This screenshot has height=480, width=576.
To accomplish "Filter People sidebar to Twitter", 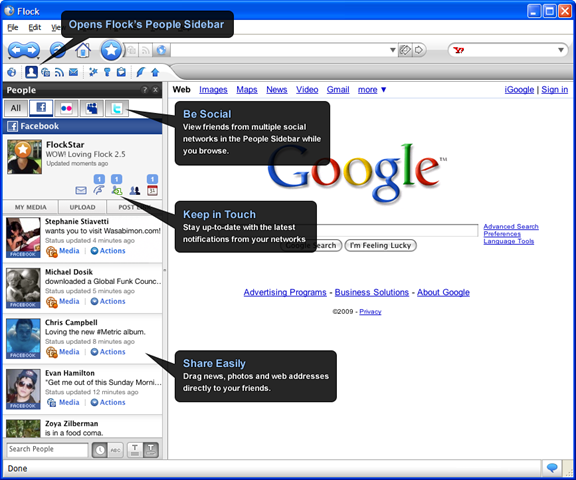I will (117, 108).
